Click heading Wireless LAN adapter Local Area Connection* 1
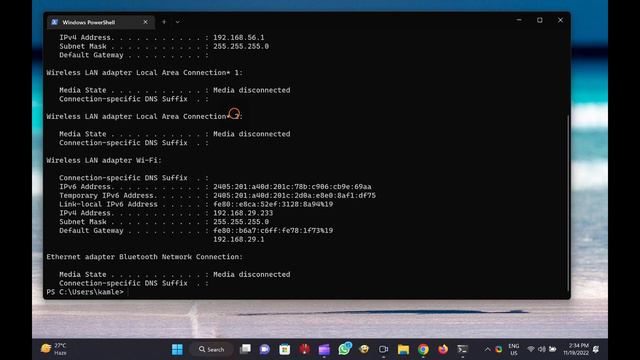Viewport: 640px width, 360px height. click(x=144, y=73)
